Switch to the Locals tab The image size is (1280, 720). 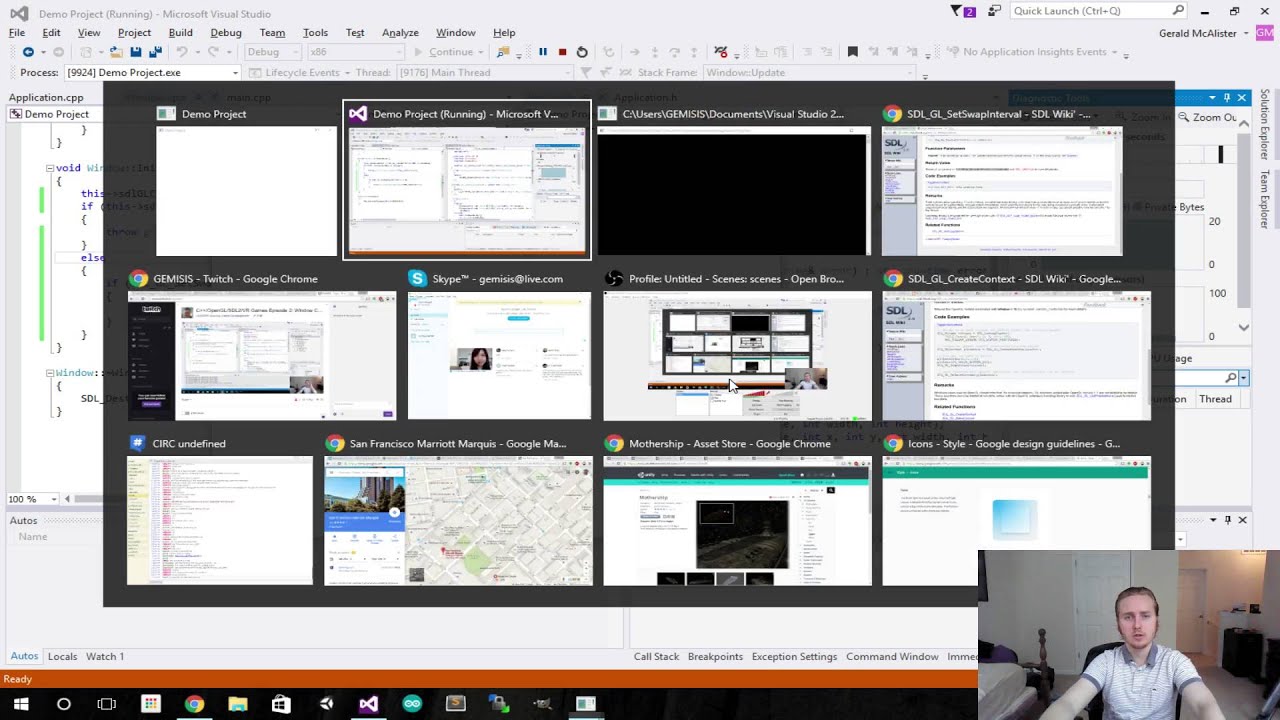tap(62, 657)
